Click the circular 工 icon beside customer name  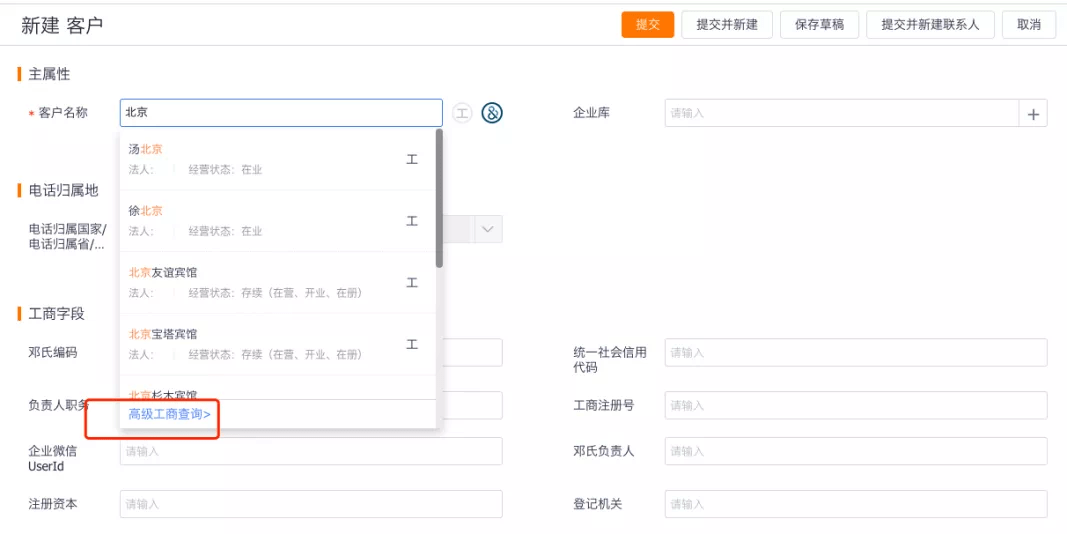pos(462,113)
